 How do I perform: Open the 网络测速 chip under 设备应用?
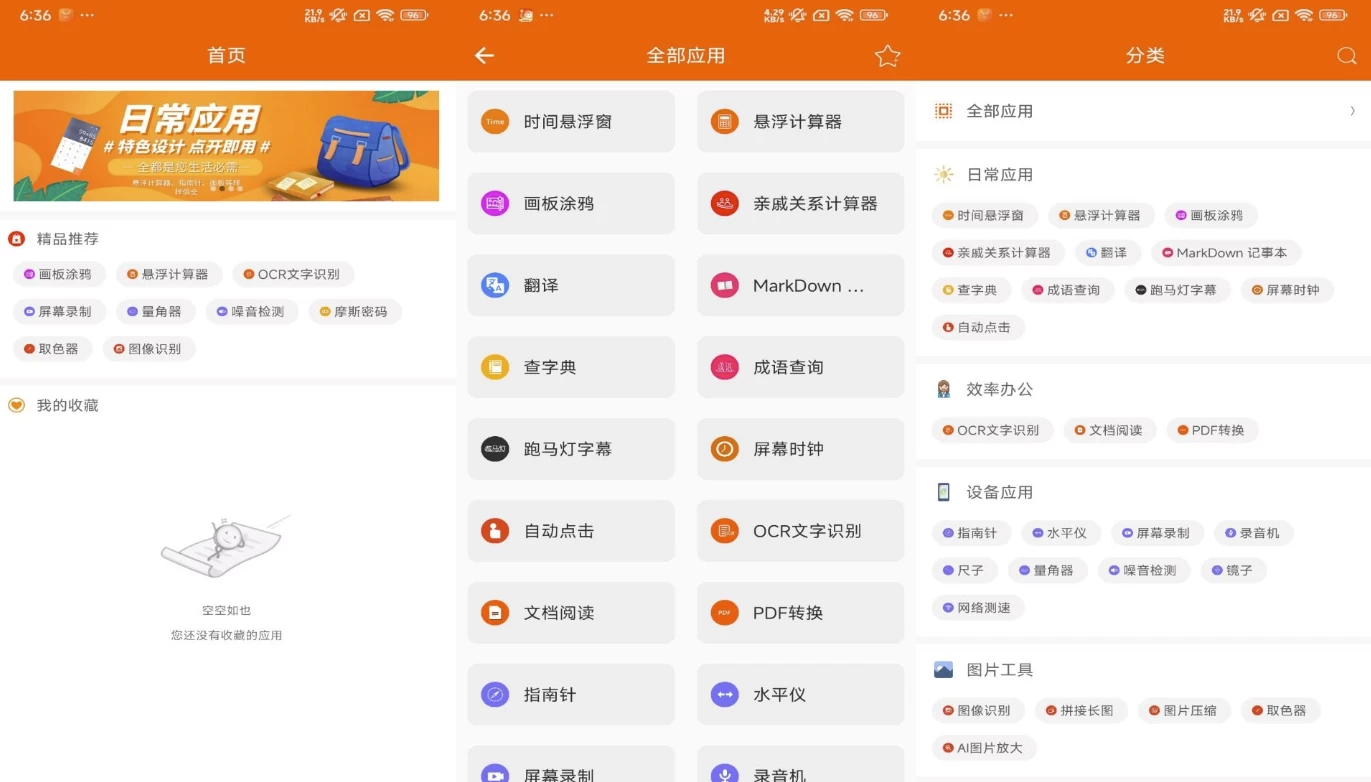tap(978, 608)
